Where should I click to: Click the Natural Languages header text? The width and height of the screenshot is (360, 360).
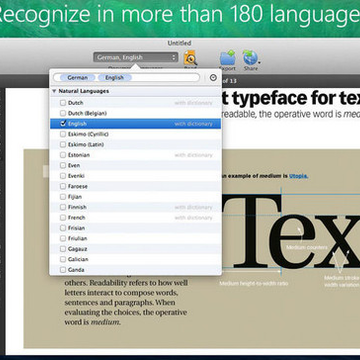pyautogui.click(x=84, y=91)
